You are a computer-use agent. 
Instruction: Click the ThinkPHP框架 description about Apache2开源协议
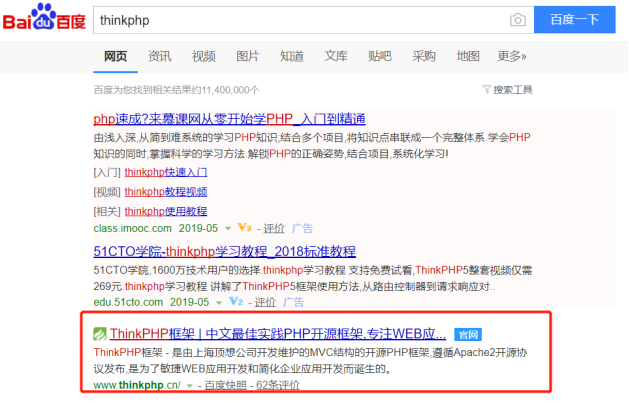coord(310,361)
